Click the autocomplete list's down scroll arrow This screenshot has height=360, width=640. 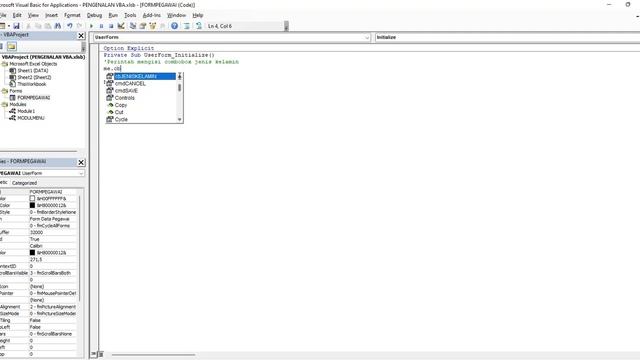pos(180,120)
